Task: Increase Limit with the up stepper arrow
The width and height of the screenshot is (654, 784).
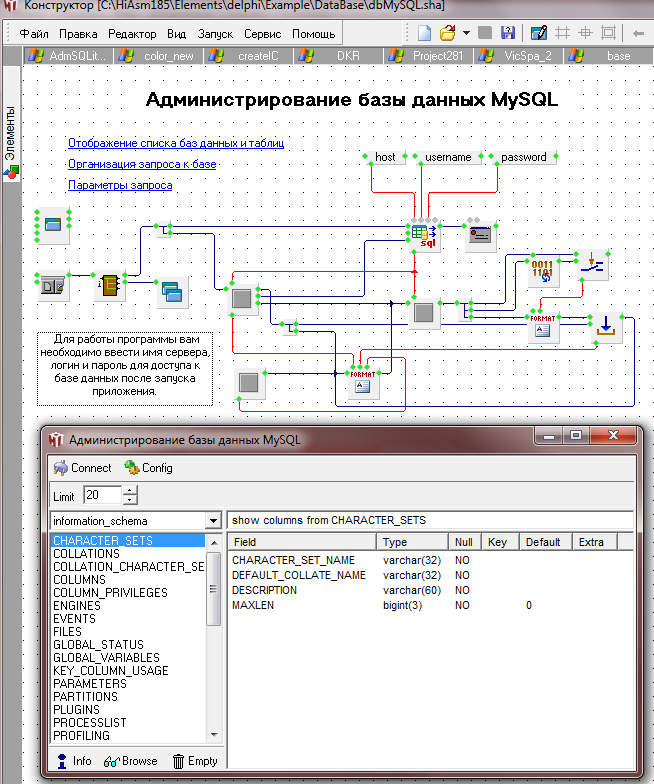Action: coord(130,490)
